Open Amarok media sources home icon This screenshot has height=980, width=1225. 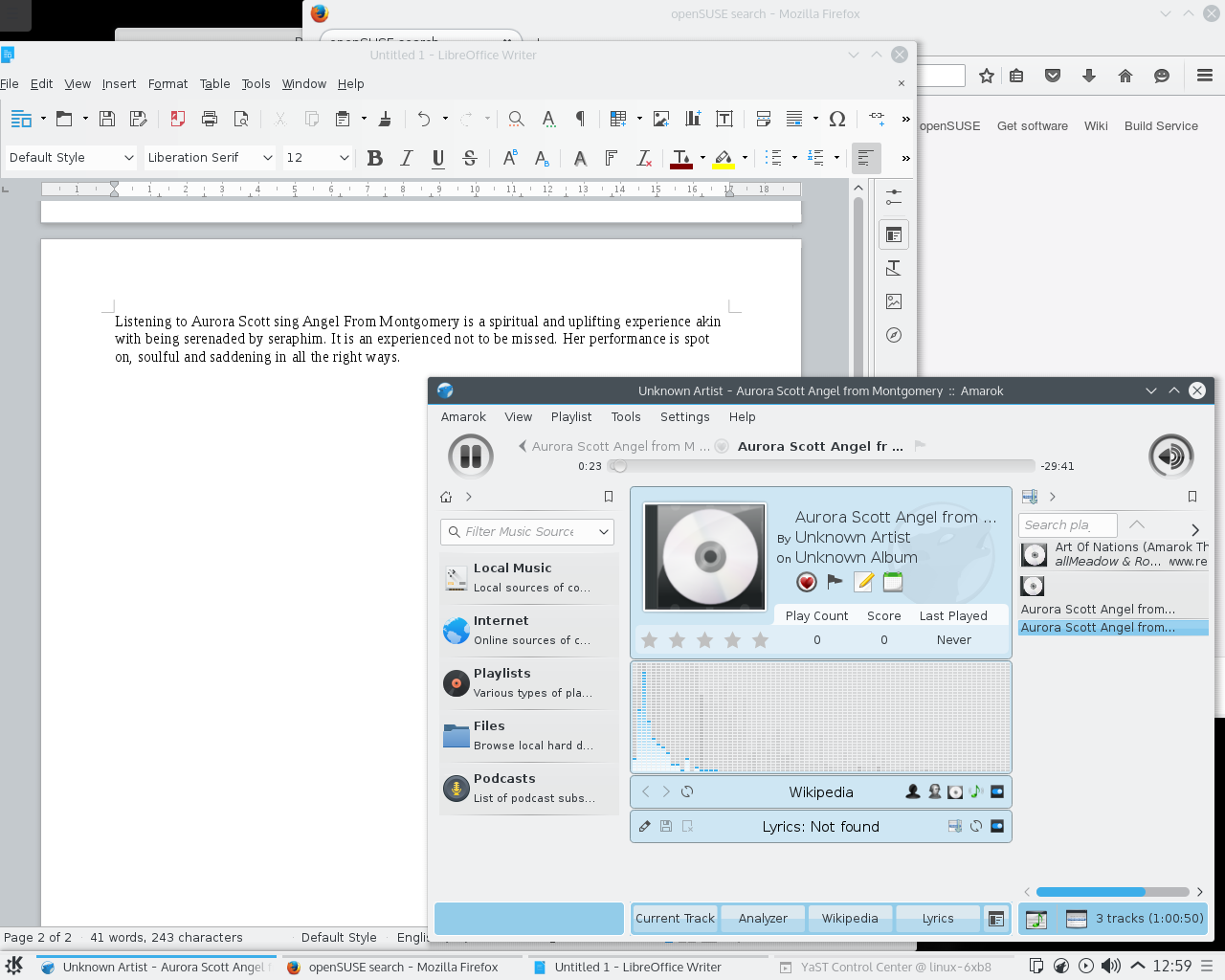point(446,497)
